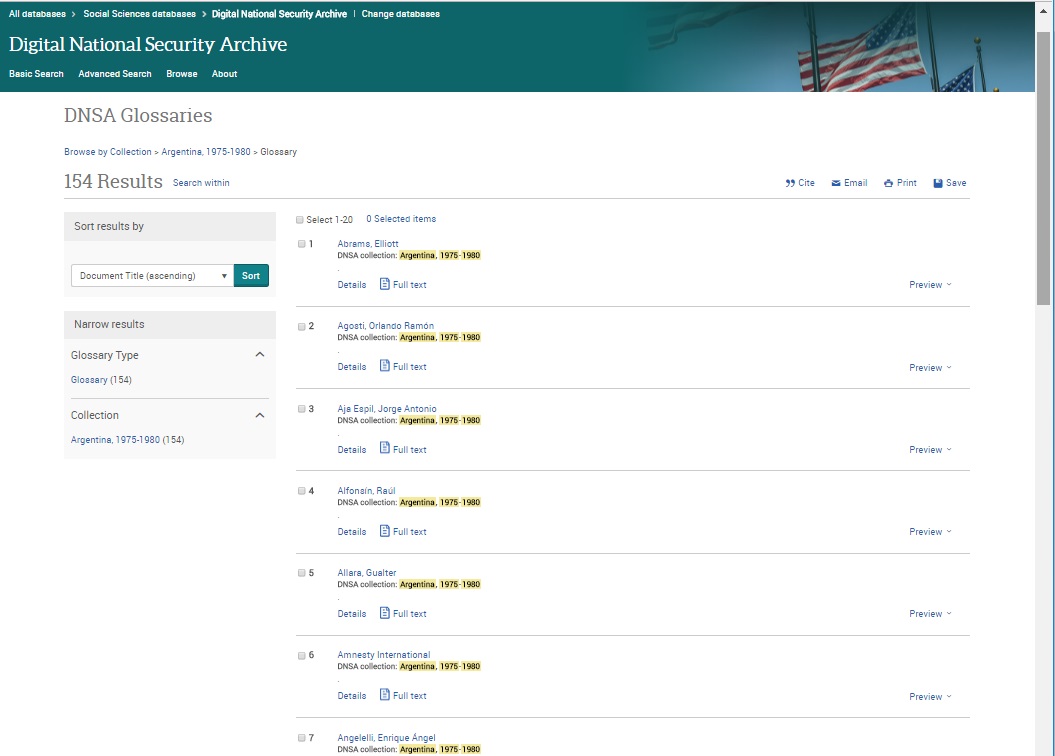Open the About menu item
This screenshot has width=1055, height=756.
(x=224, y=74)
